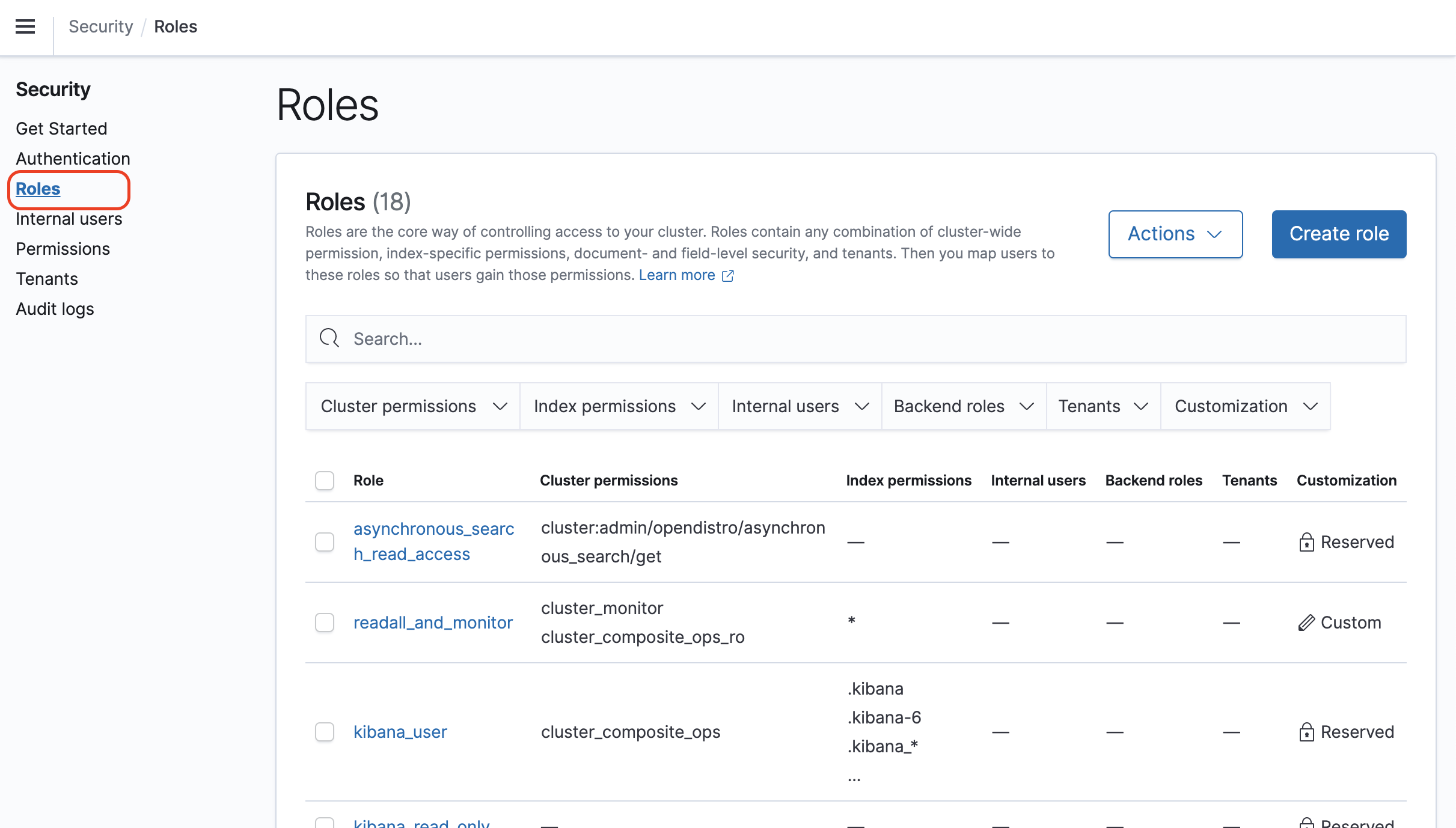The height and width of the screenshot is (828, 1456).
Task: Click the Reserved lock icon for kibana_user
Action: click(1306, 732)
